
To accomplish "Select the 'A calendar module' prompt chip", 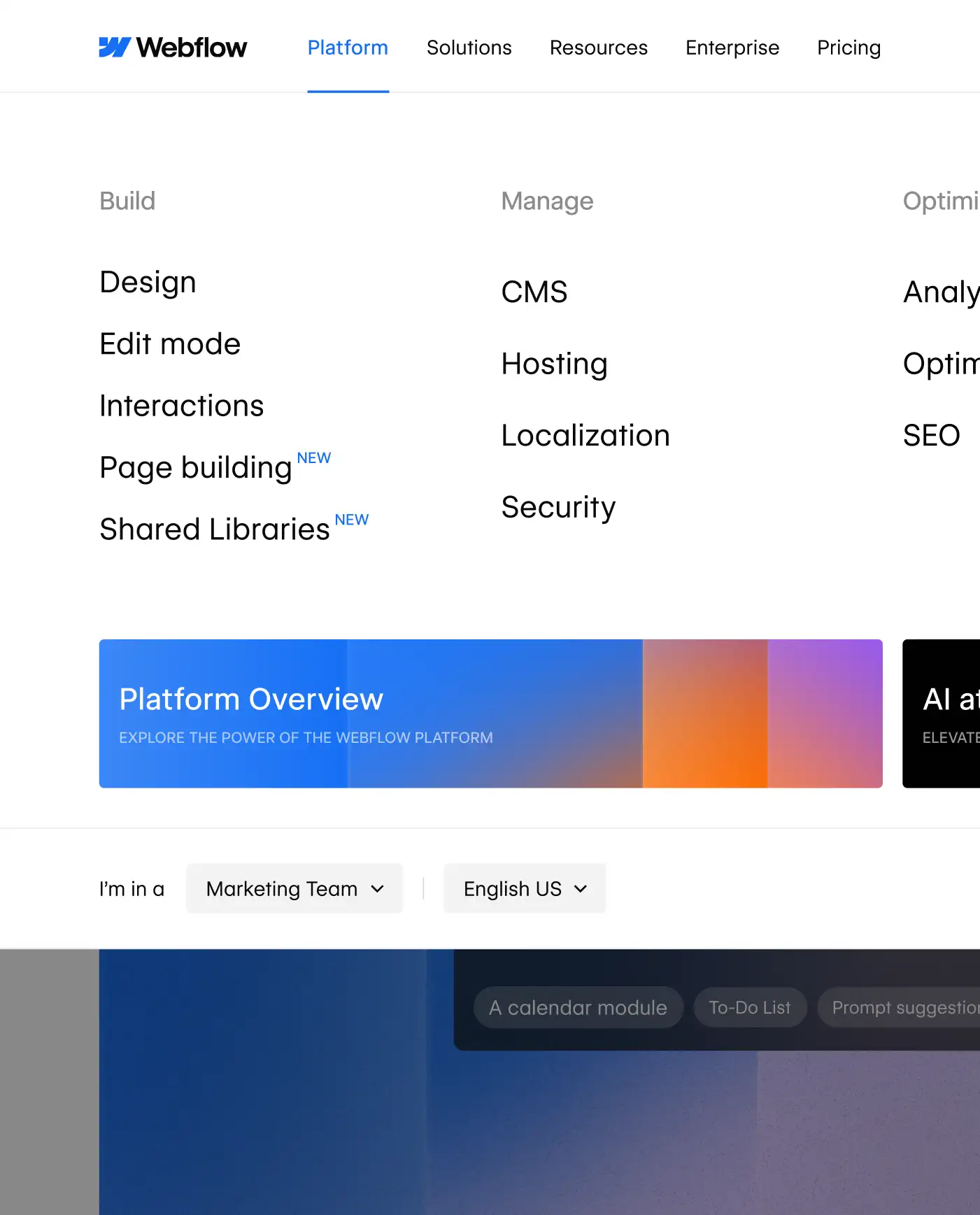I will pos(578,1007).
